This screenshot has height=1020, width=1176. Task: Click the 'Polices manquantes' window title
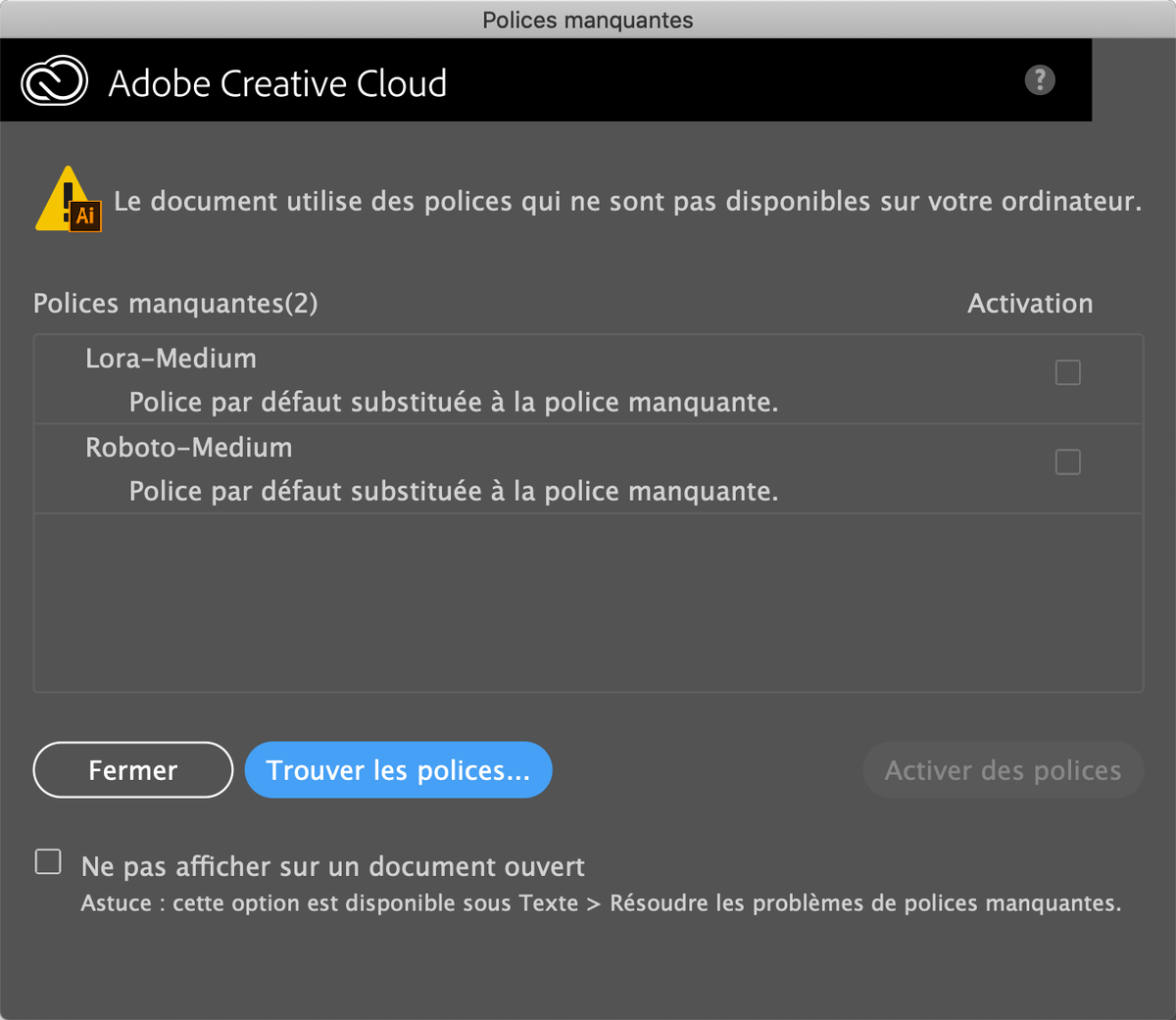588,20
